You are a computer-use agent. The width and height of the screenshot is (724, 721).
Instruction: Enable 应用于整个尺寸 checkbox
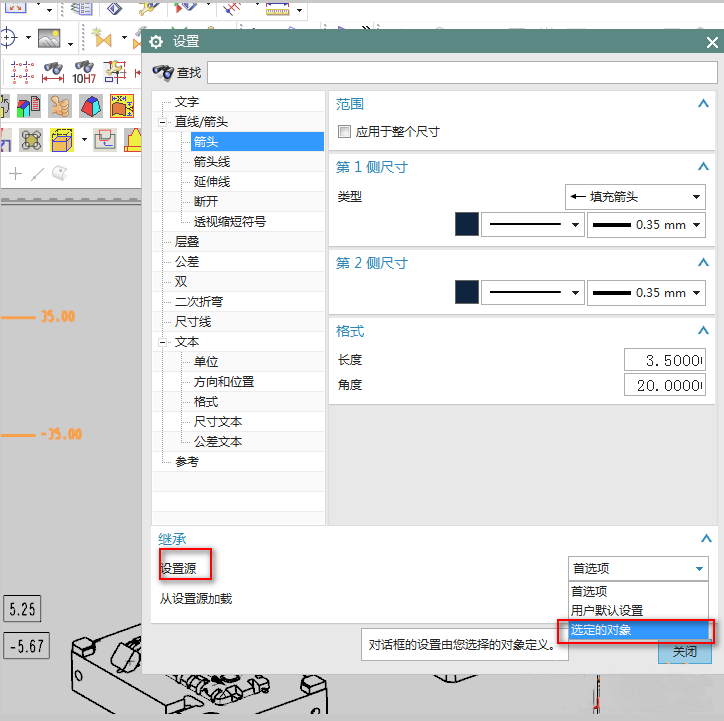pyautogui.click(x=345, y=132)
